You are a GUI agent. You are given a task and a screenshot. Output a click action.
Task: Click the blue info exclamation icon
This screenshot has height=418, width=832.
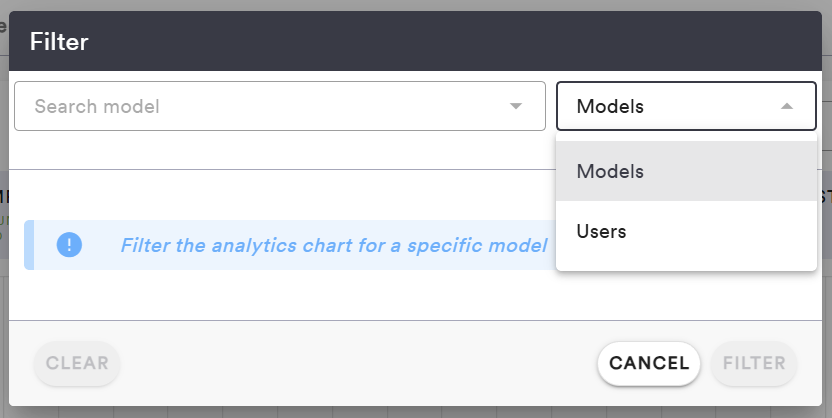point(69,245)
